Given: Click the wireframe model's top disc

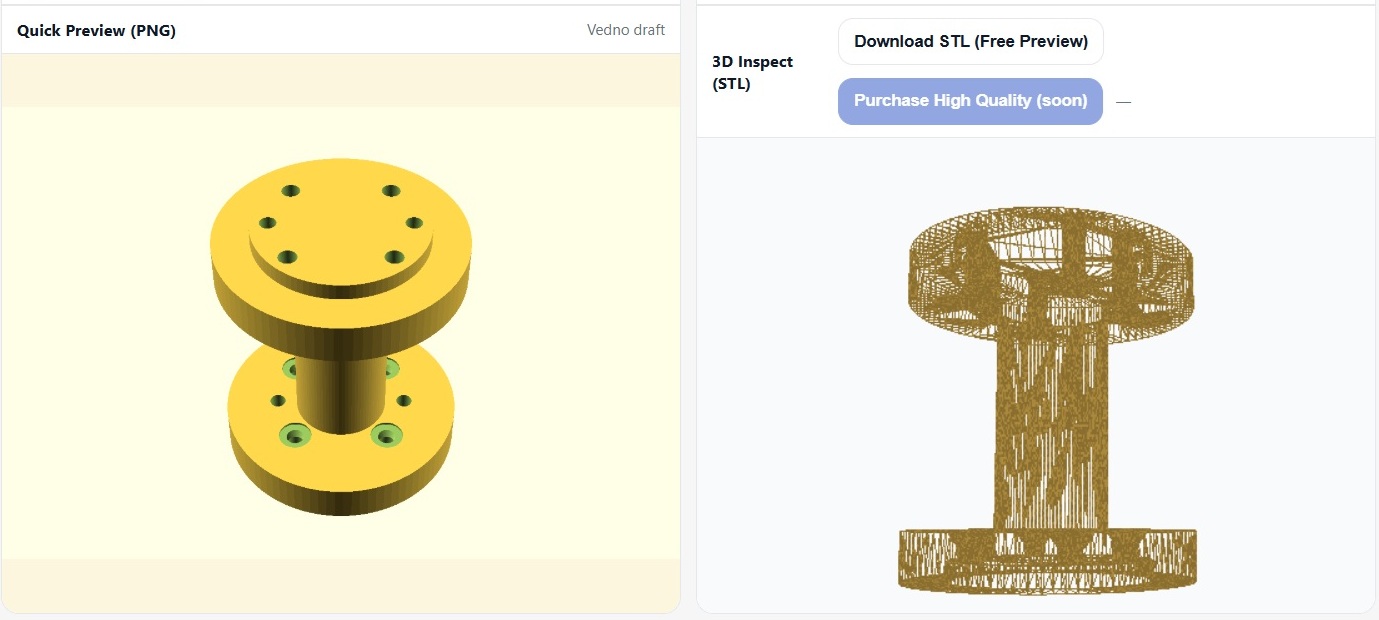Looking at the screenshot, I should click(x=1050, y=270).
